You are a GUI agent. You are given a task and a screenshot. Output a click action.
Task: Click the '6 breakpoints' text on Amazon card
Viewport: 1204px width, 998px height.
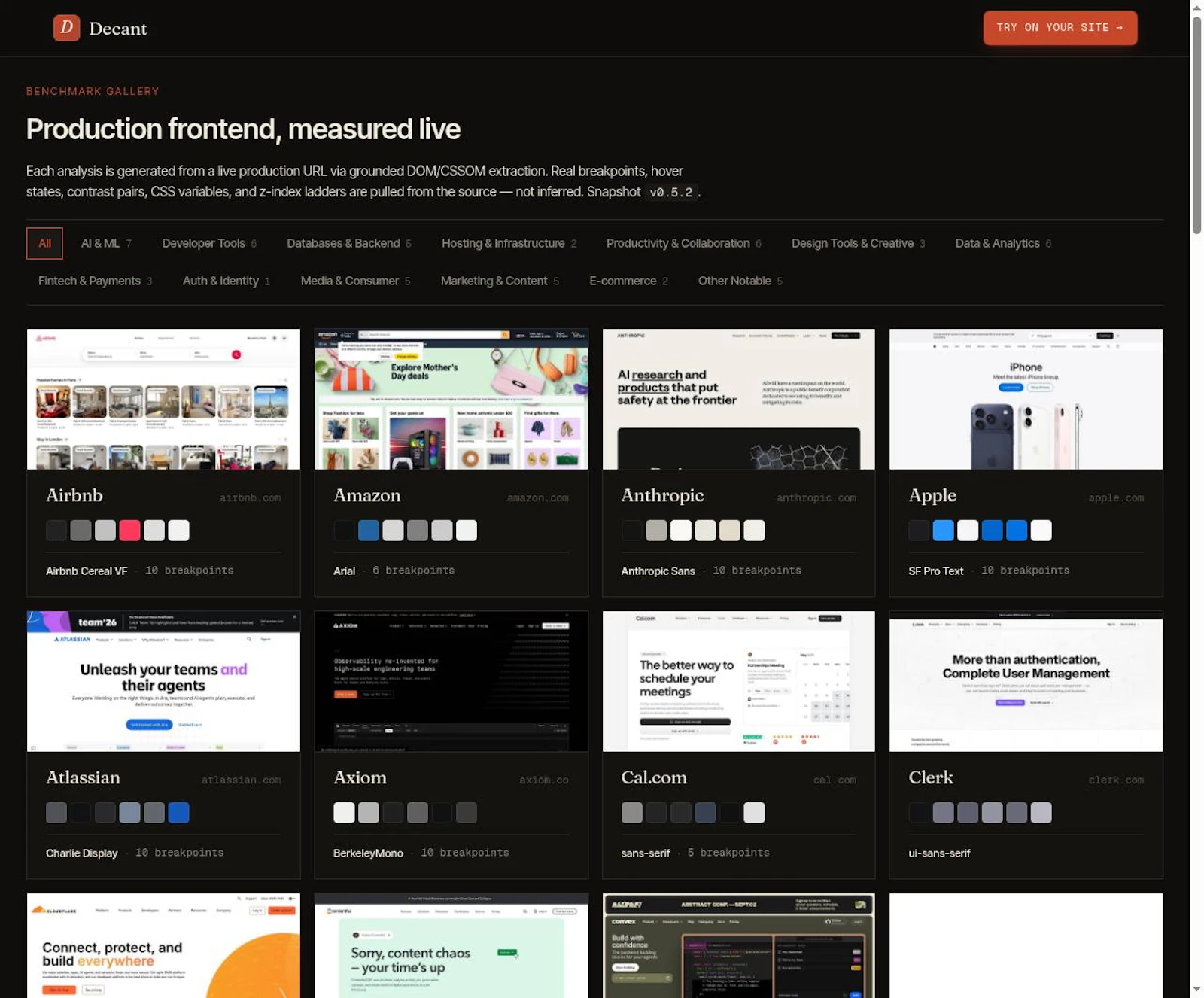tap(413, 571)
